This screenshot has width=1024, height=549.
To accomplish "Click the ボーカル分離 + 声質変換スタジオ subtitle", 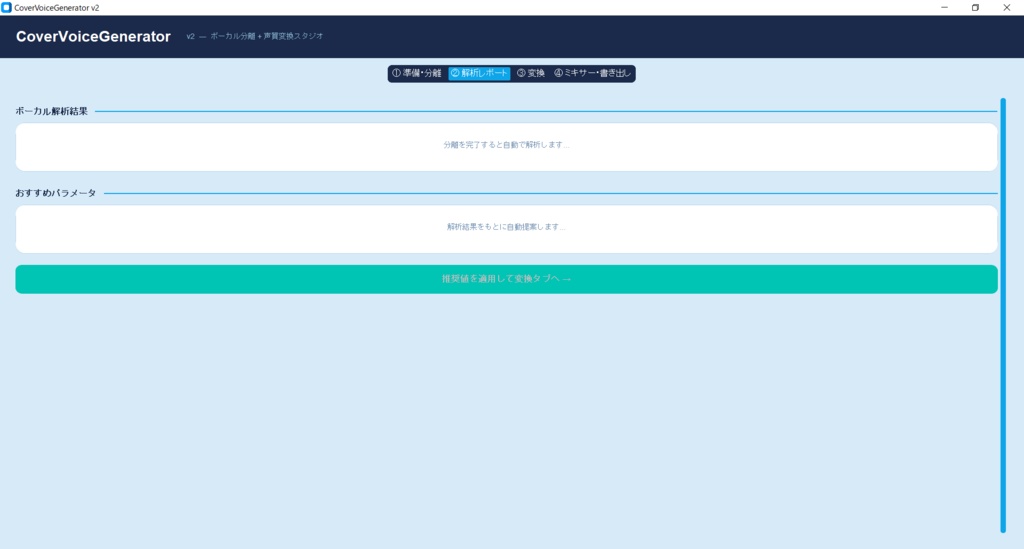I will coord(266,37).
